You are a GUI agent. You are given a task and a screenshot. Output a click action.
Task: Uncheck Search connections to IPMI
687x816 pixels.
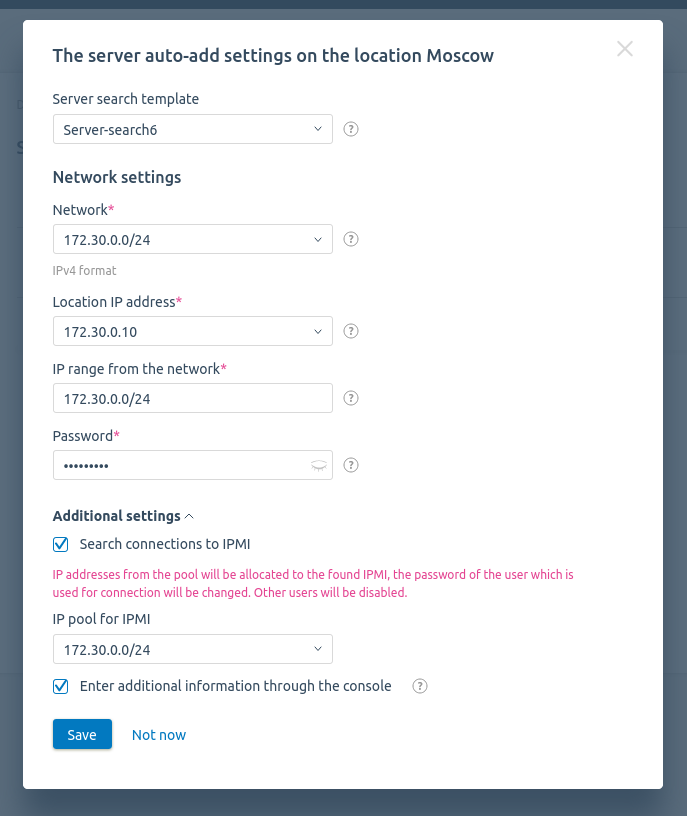60,544
